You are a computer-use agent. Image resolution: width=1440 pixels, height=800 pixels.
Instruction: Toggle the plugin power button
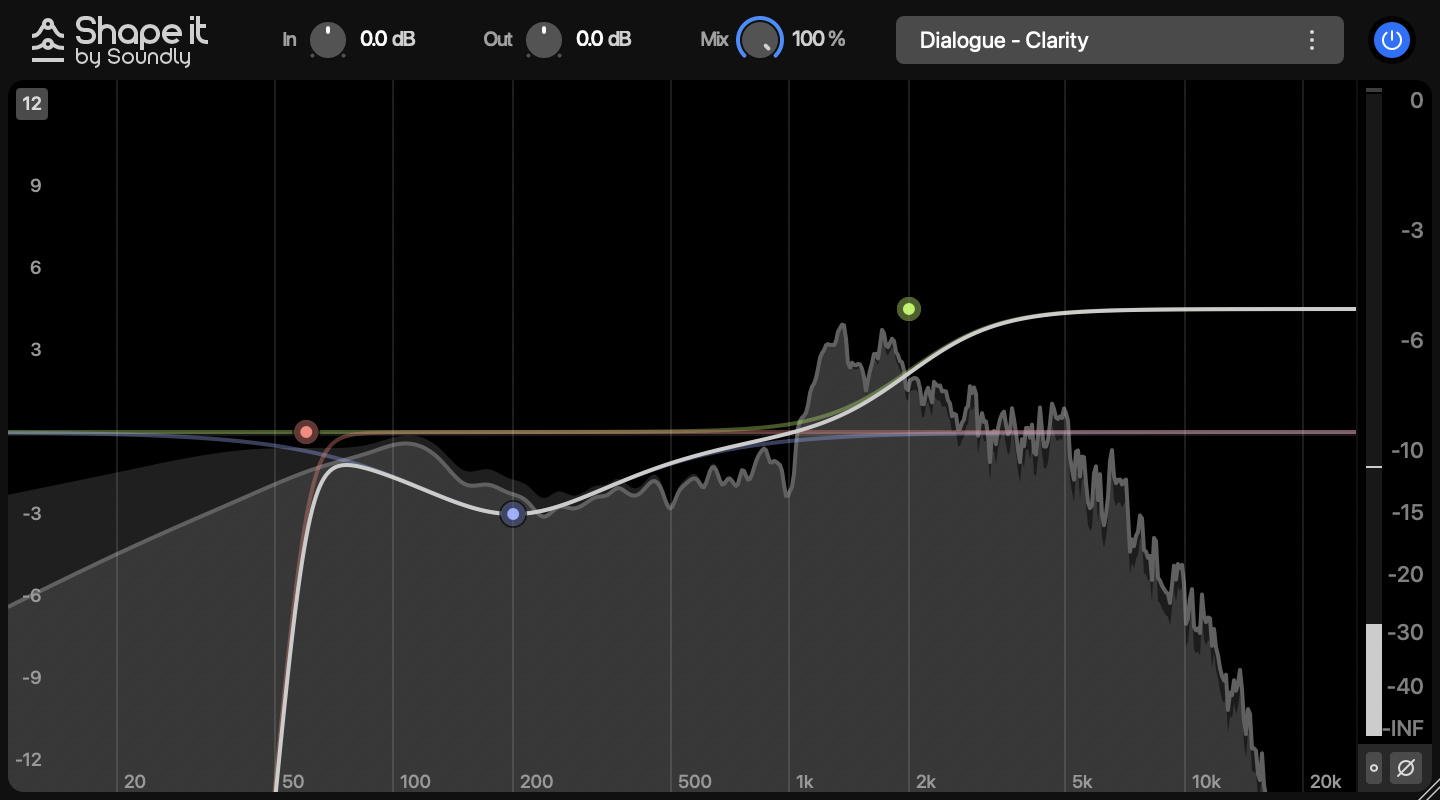pyautogui.click(x=1392, y=40)
